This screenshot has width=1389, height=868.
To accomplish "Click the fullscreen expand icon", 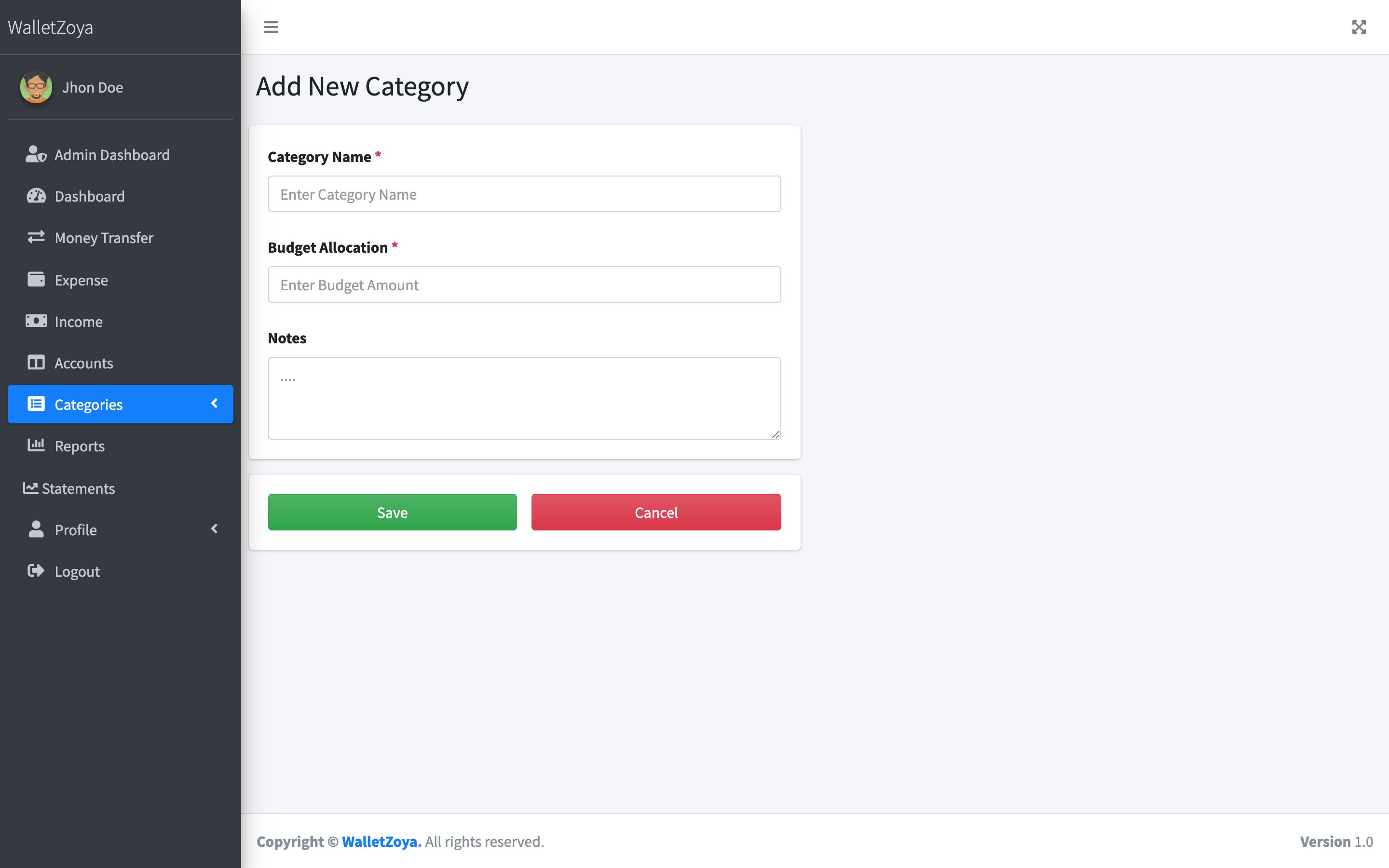I will pyautogui.click(x=1359, y=27).
